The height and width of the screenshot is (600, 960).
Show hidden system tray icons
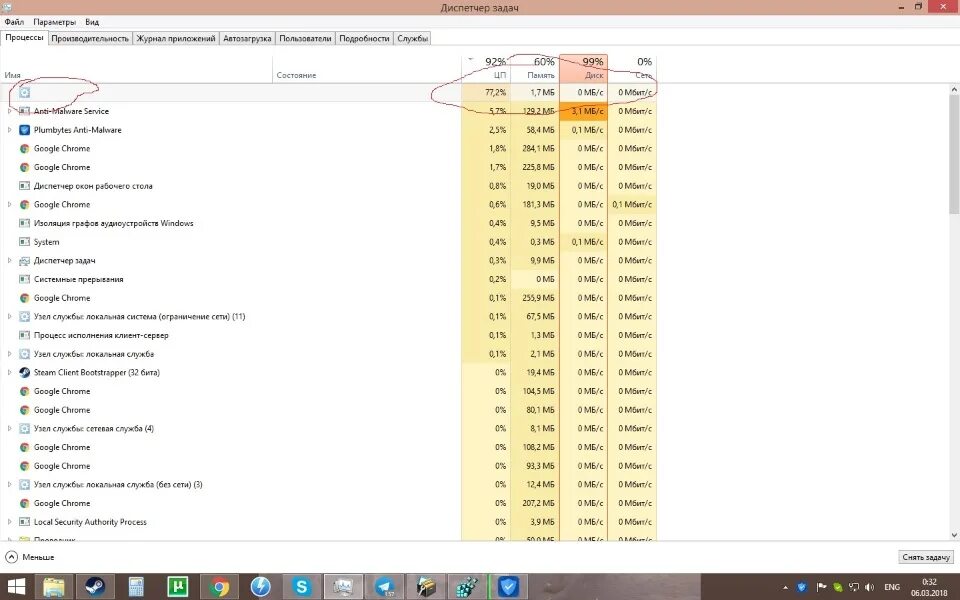[x=786, y=587]
